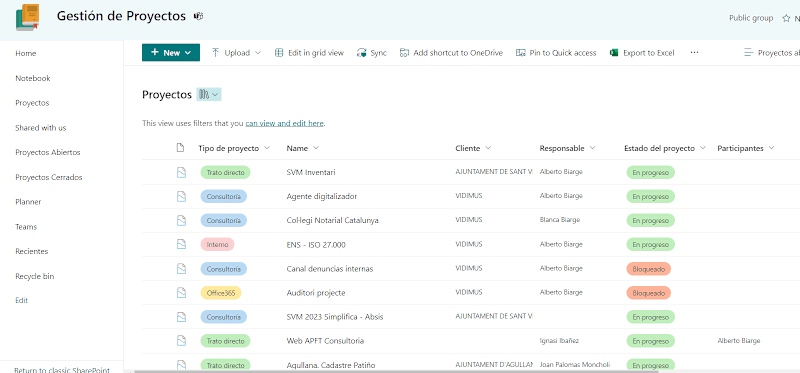Click Edit in the left navigation
This screenshot has width=800, height=373.
21,300
